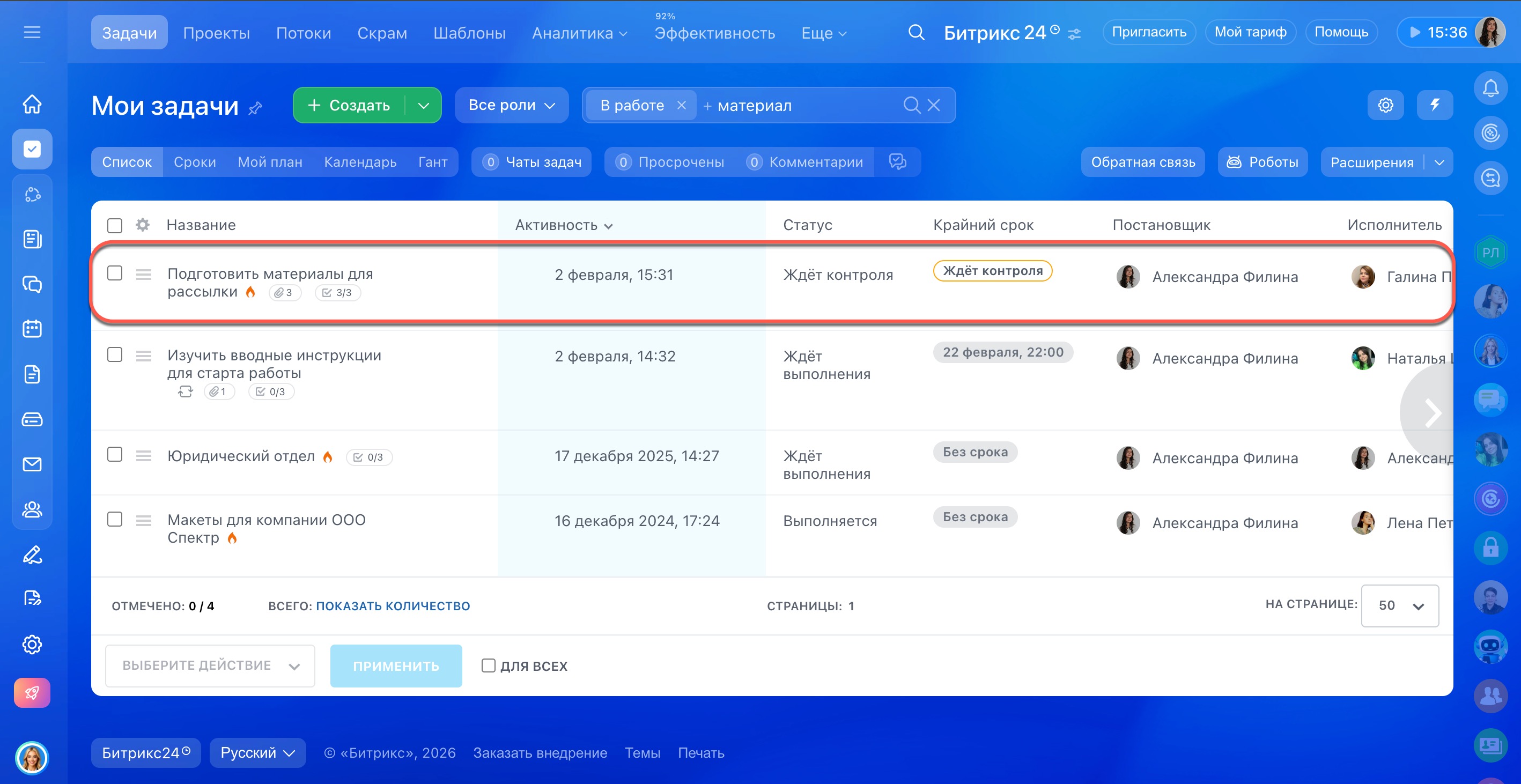Open task list settings gear icon
1521x784 pixels.
1385,105
